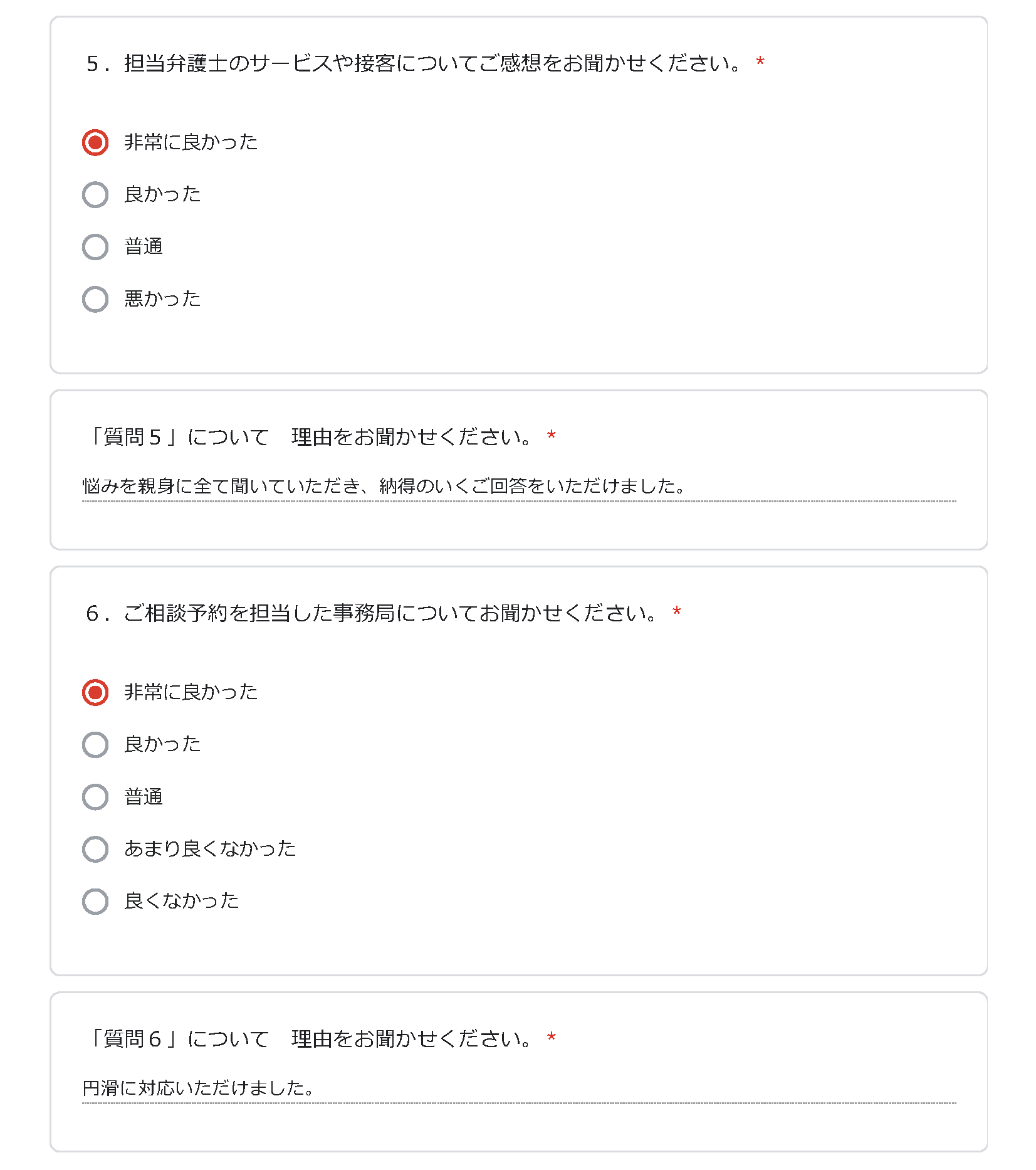
Task: Select 普通 radio in question 6
Action: 95,797
